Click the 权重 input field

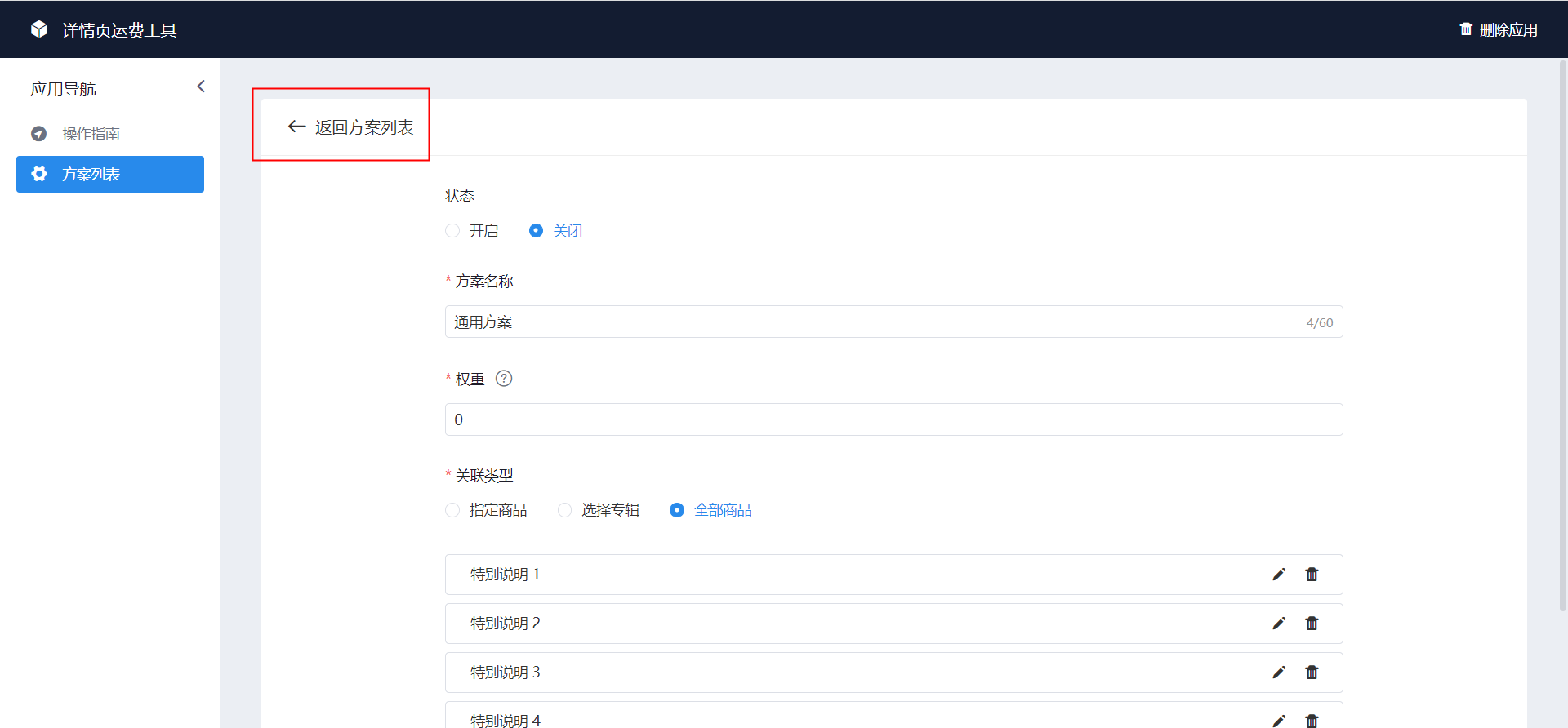(893, 419)
